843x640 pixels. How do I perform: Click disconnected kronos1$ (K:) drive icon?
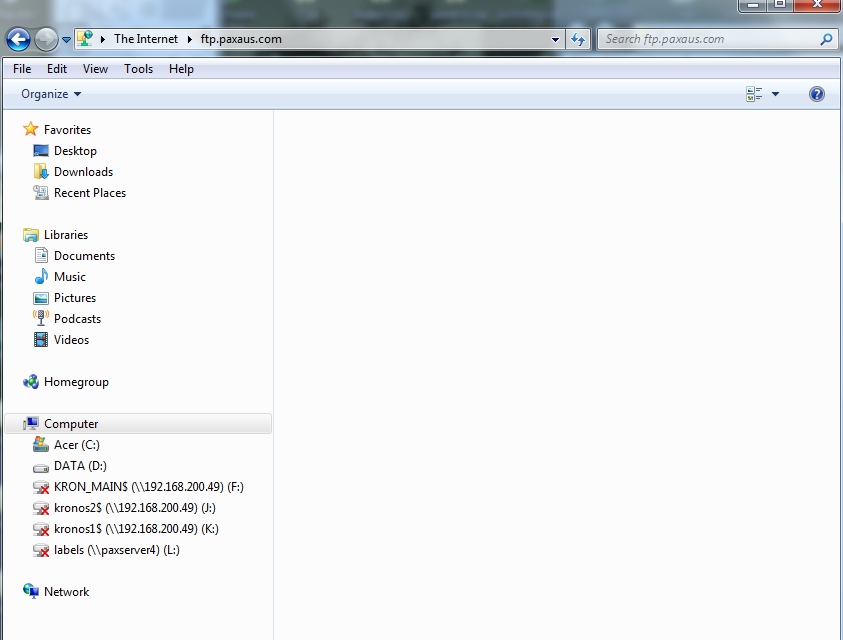click(41, 529)
